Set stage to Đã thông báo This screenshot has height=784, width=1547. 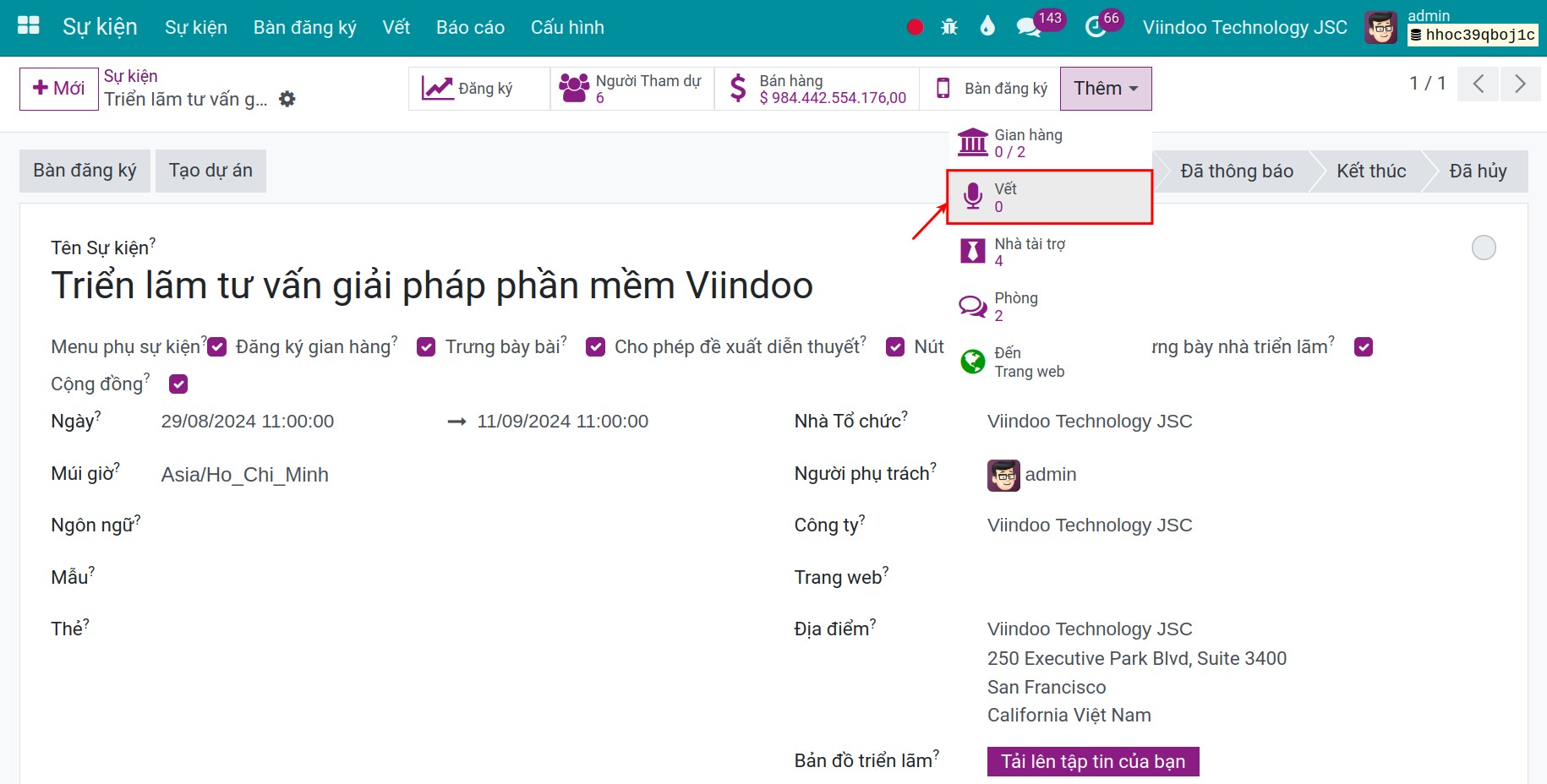click(1236, 171)
